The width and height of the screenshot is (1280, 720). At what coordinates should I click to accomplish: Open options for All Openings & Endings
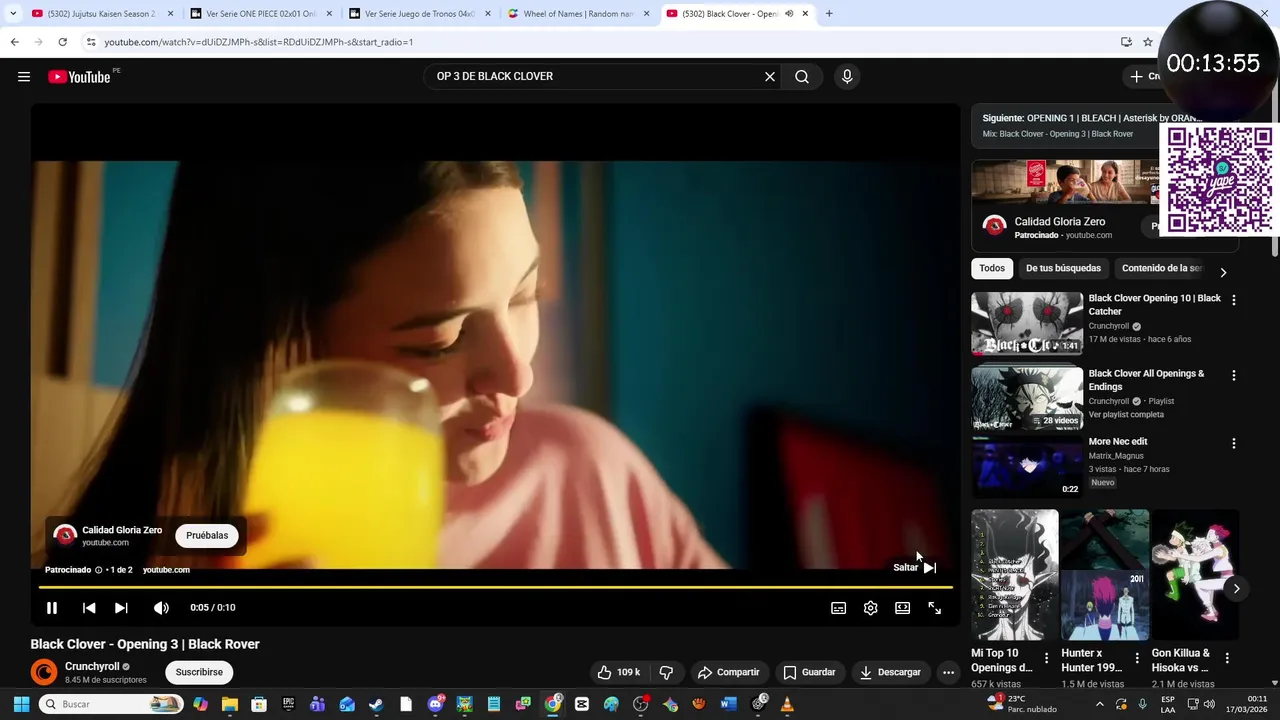point(1234,375)
